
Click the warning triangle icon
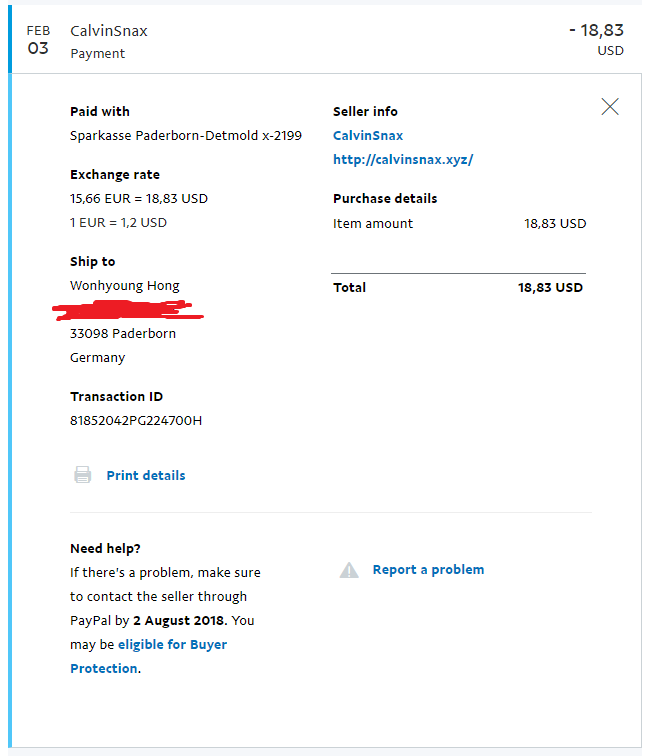coord(349,570)
